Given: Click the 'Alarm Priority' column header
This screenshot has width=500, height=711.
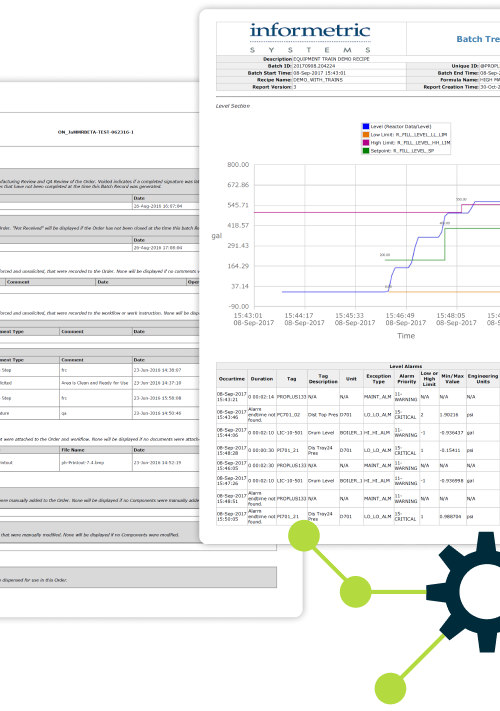Looking at the screenshot, I should click(x=407, y=379).
